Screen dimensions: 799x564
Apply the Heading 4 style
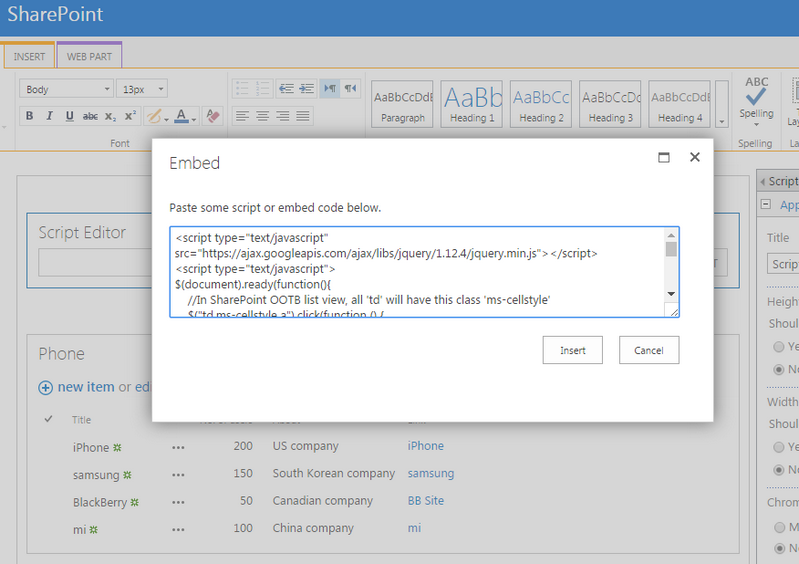pos(679,104)
